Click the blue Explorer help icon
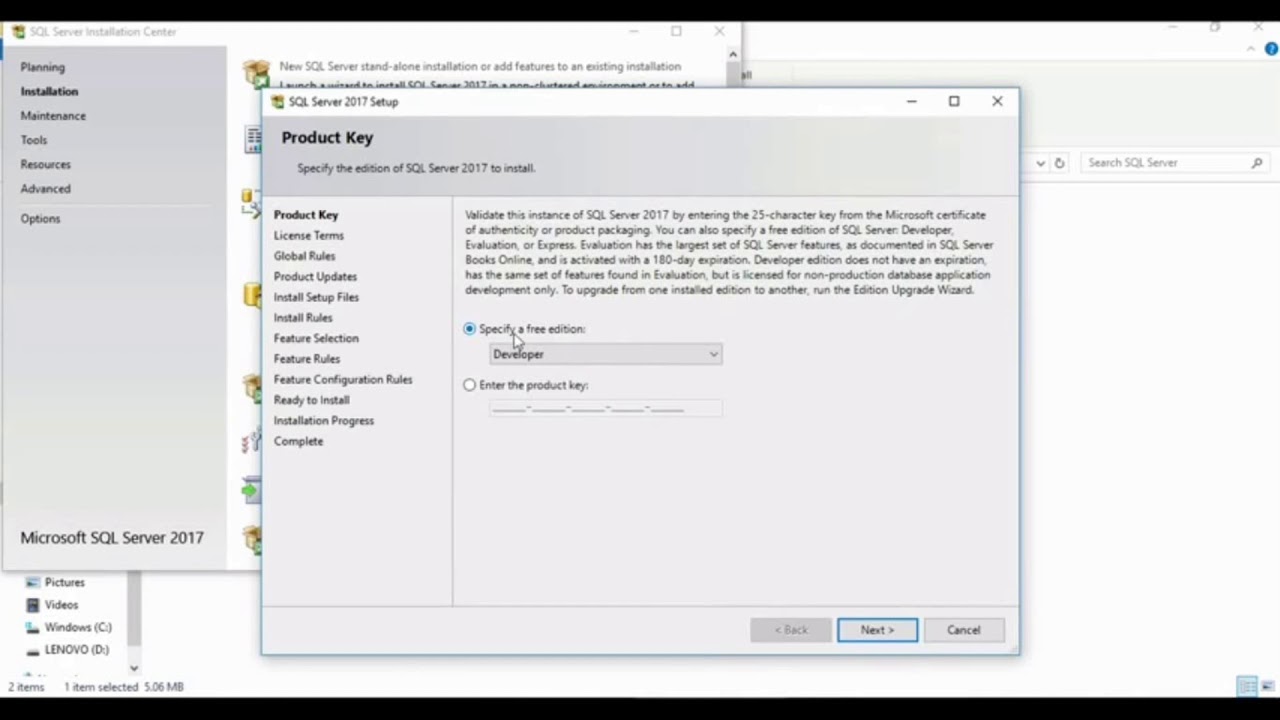This screenshot has height=720, width=1280. 1272,49
